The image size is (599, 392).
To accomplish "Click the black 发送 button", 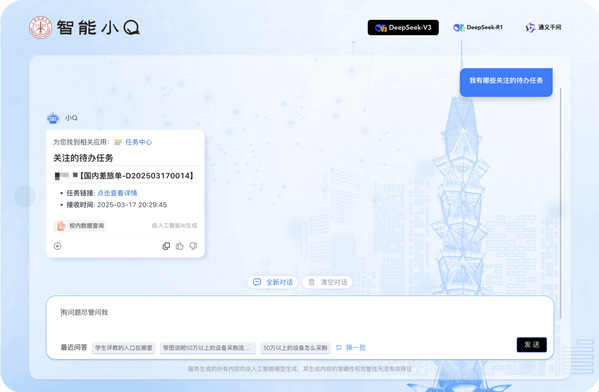I will click(531, 345).
